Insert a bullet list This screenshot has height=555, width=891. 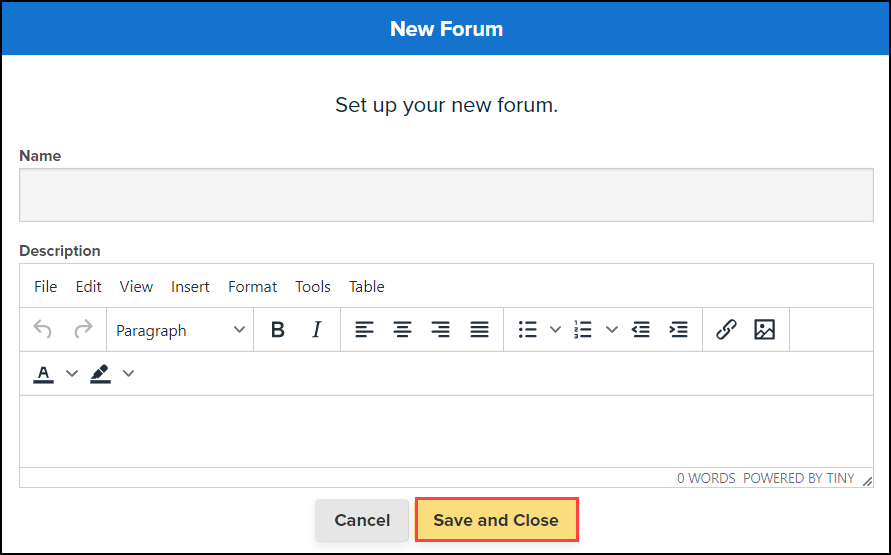click(528, 330)
